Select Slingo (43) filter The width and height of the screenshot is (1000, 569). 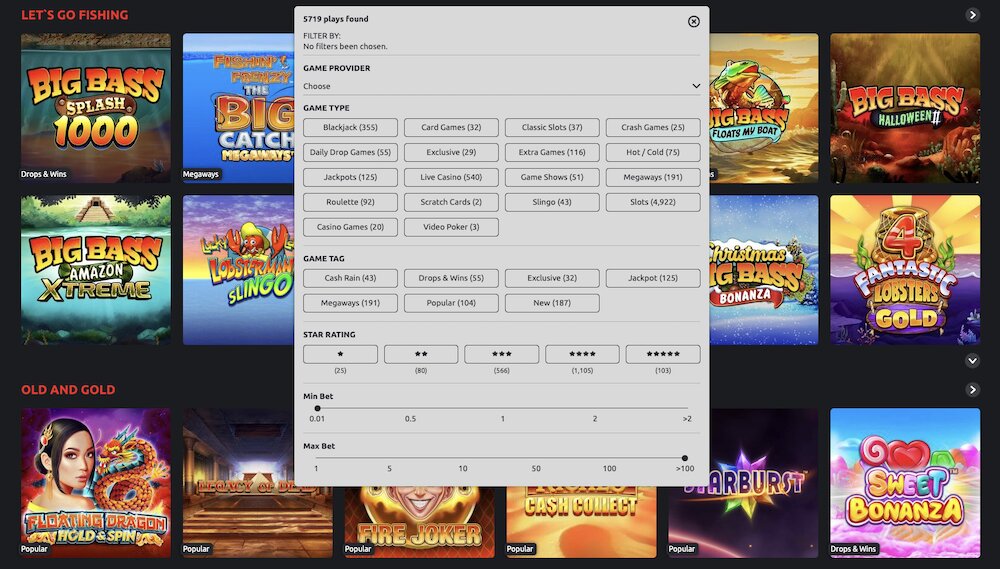click(552, 202)
